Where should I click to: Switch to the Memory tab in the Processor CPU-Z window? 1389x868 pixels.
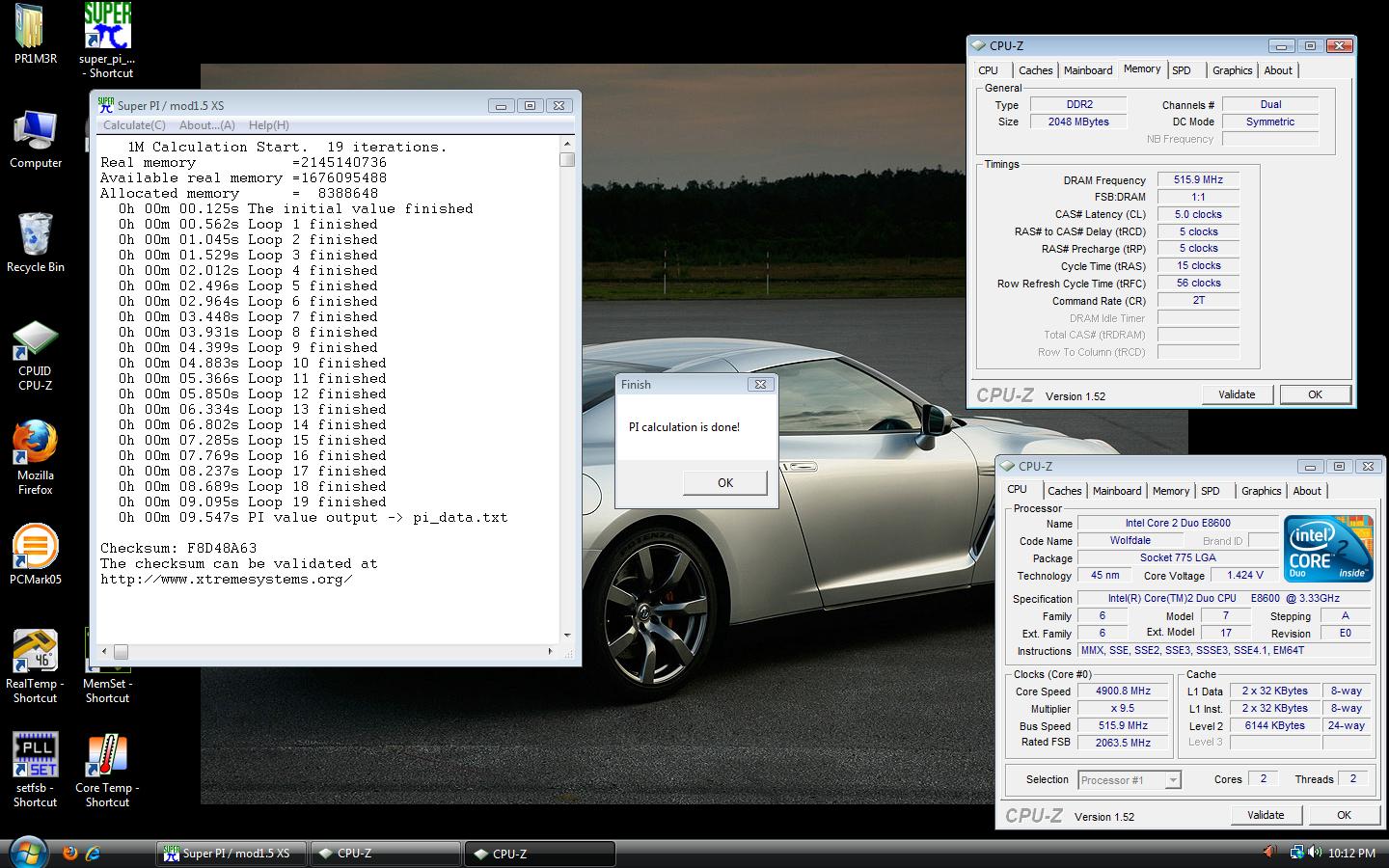point(1171,491)
